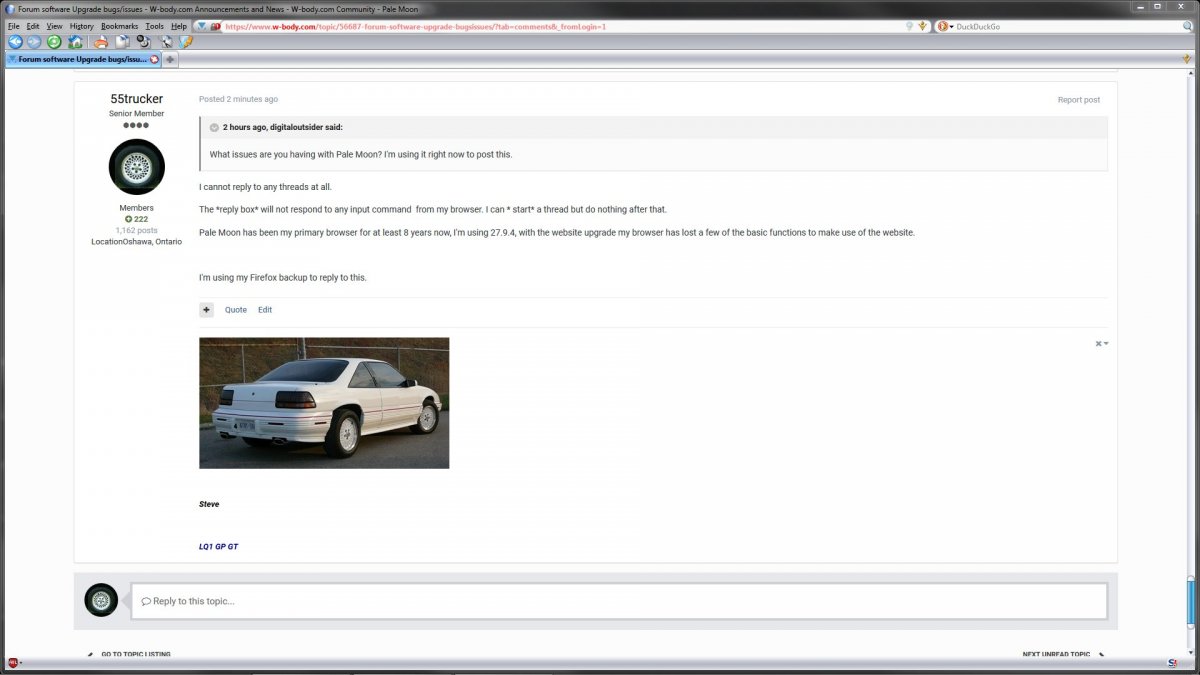Click the red ABP icon in status bar
The width and height of the screenshot is (1200, 675).
tap(13, 663)
